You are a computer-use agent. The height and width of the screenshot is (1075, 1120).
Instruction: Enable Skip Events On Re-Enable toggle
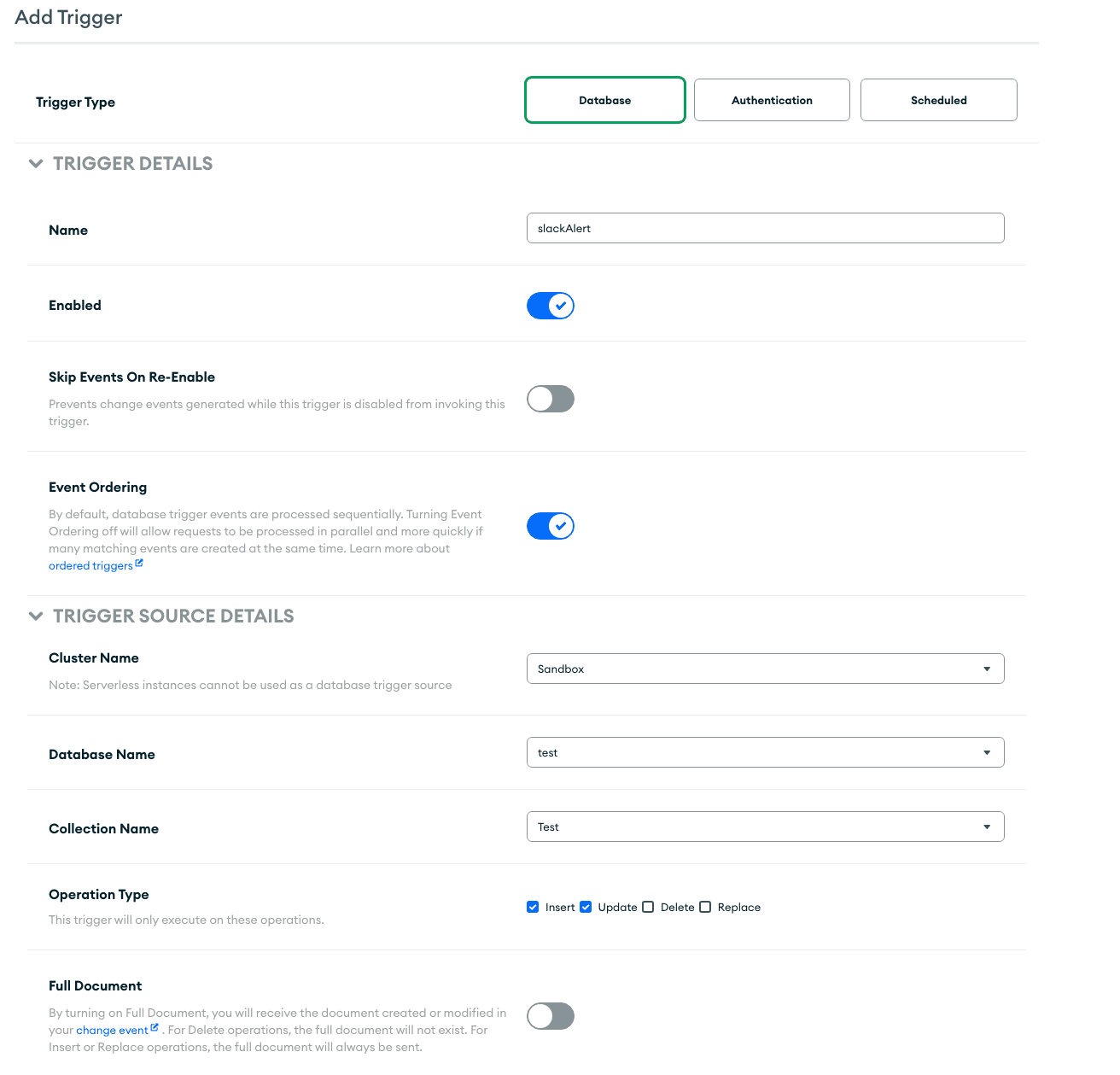[551, 399]
